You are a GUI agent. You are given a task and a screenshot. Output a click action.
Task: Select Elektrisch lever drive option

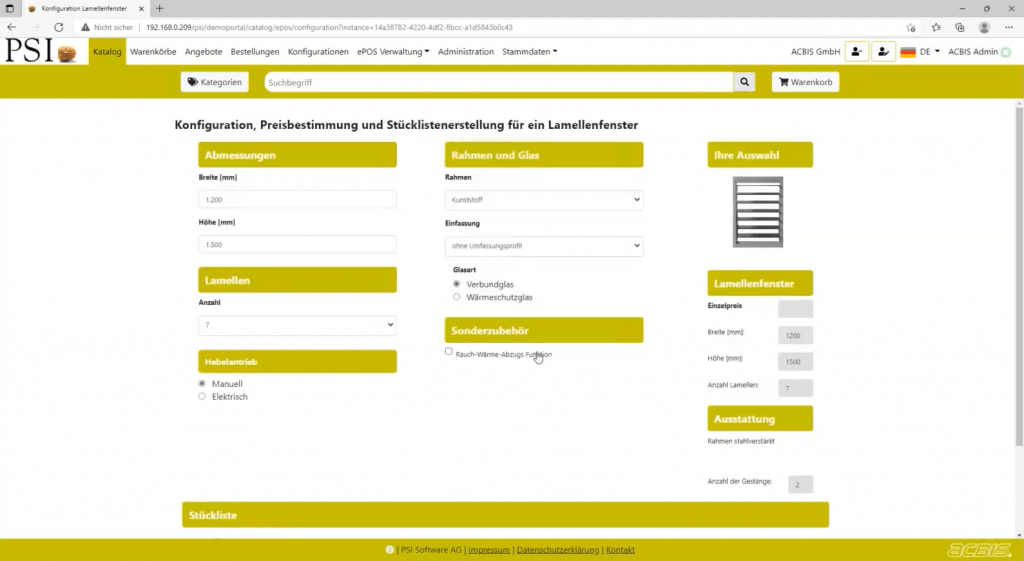click(x=202, y=396)
